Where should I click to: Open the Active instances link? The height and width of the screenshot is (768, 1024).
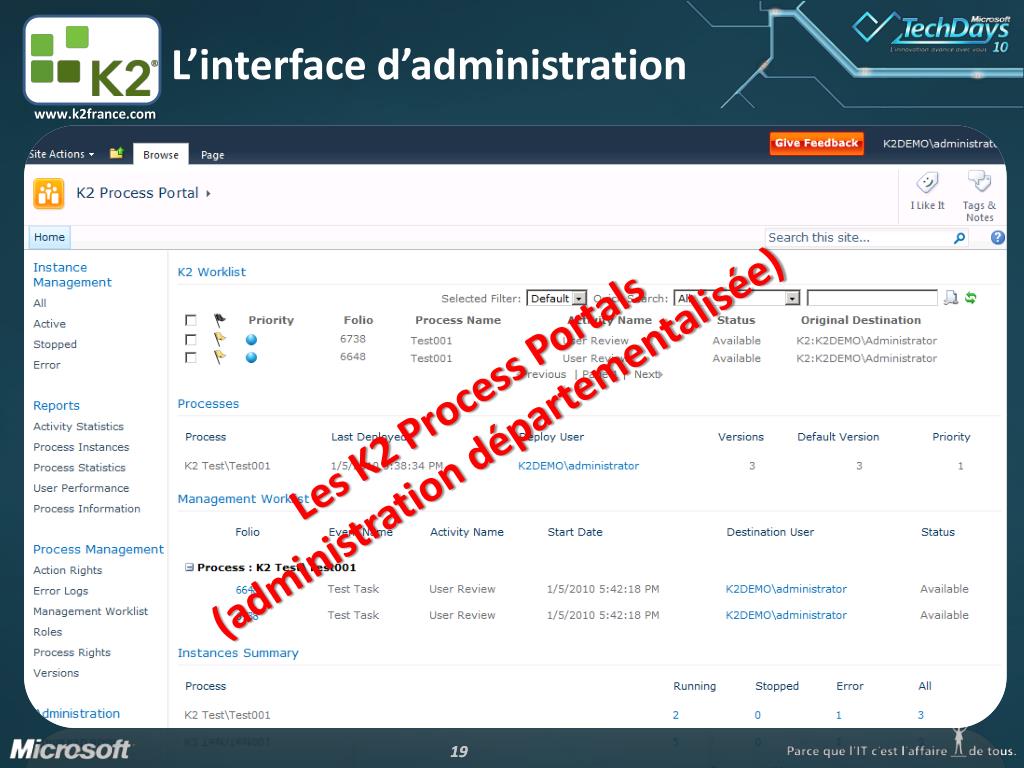click(x=50, y=324)
